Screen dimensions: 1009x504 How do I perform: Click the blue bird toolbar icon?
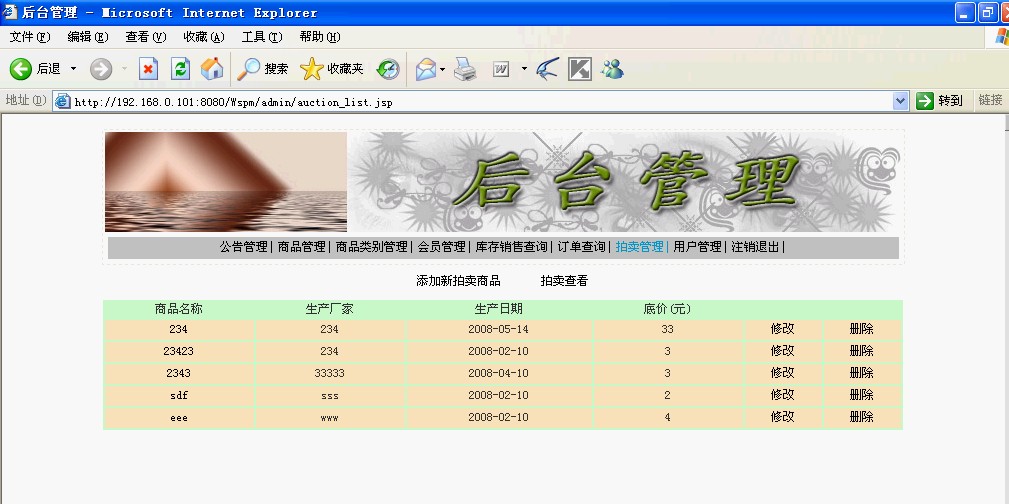(x=547, y=69)
